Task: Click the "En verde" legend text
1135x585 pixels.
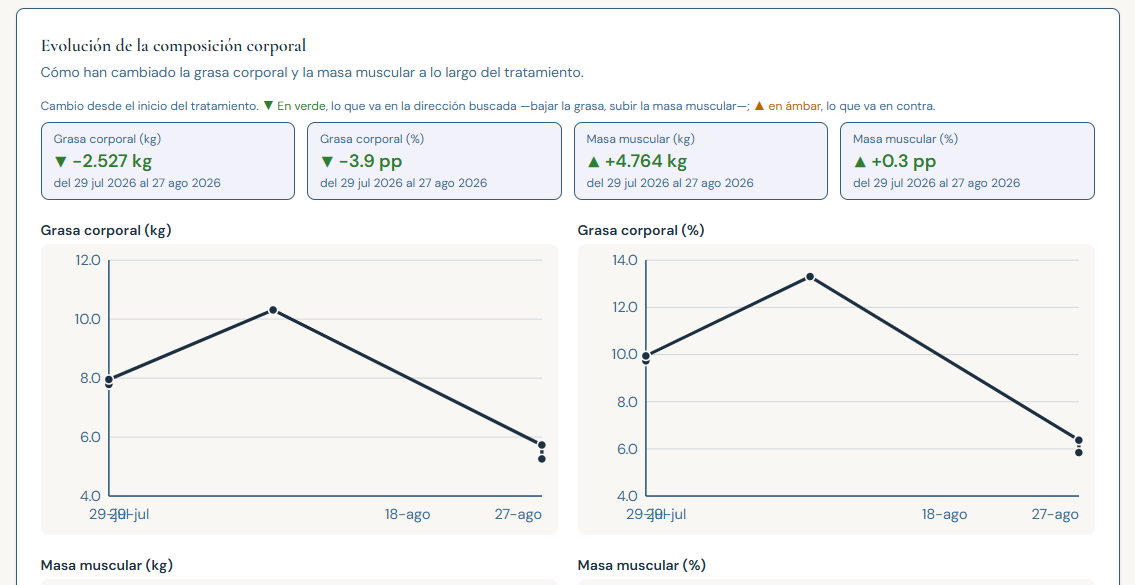Action: [x=301, y=106]
